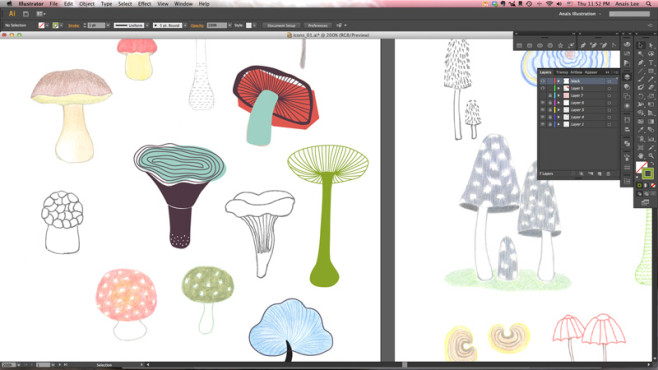The image size is (658, 370).
Task: Expand the black layer disclosure triangle
Action: point(559,81)
